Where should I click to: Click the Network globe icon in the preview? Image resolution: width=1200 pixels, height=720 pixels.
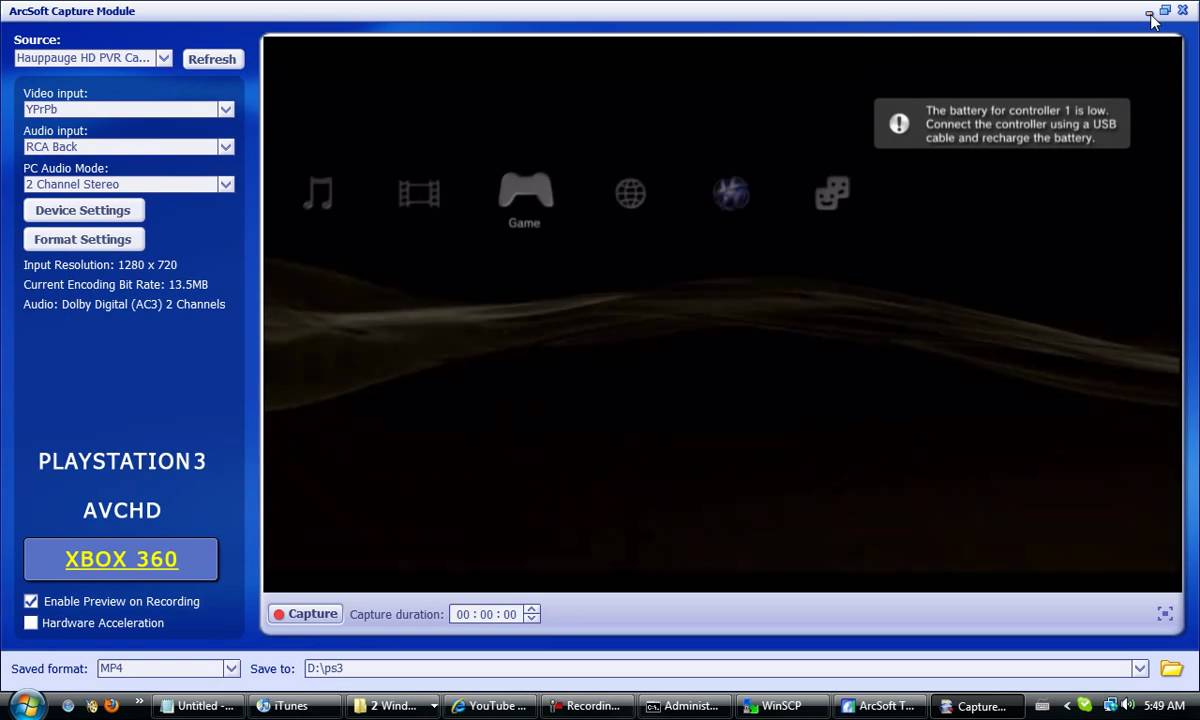(x=630, y=193)
